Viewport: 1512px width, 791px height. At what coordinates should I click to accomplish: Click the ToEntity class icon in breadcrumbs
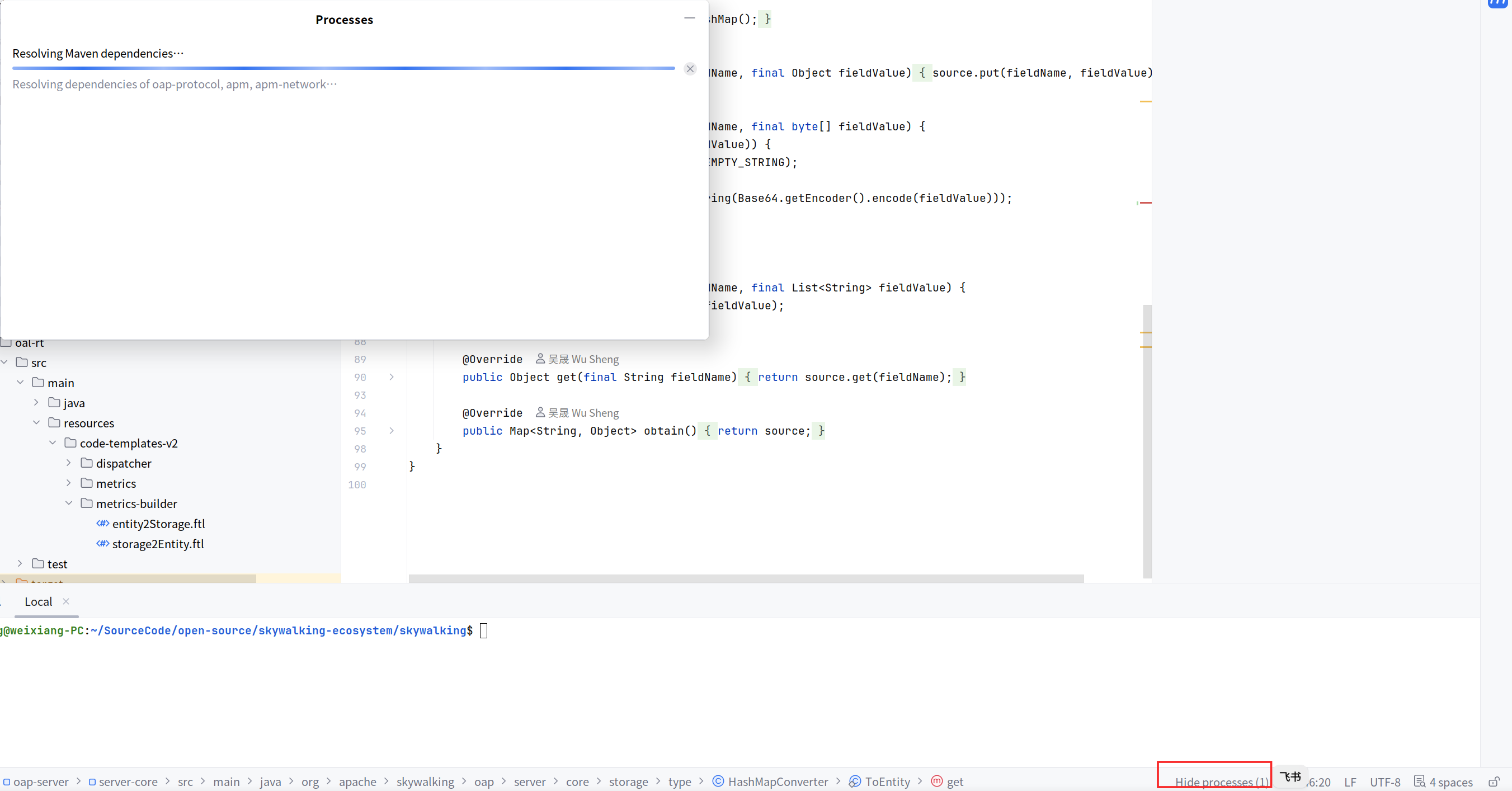click(855, 781)
